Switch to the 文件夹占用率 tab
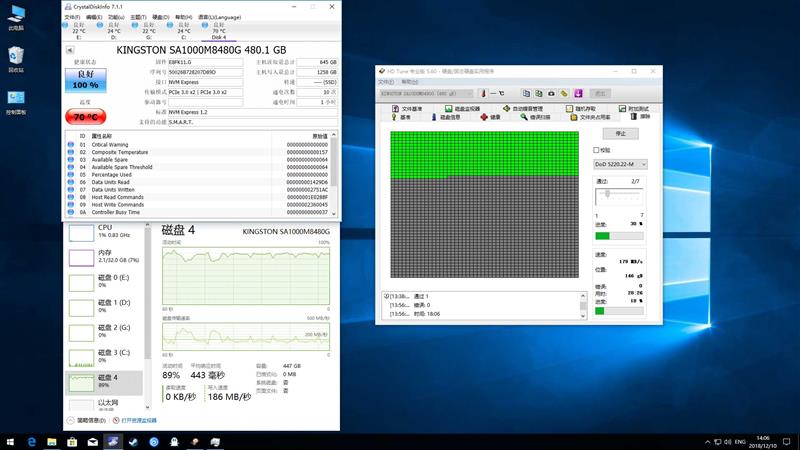The height and width of the screenshot is (450, 800). [590, 117]
